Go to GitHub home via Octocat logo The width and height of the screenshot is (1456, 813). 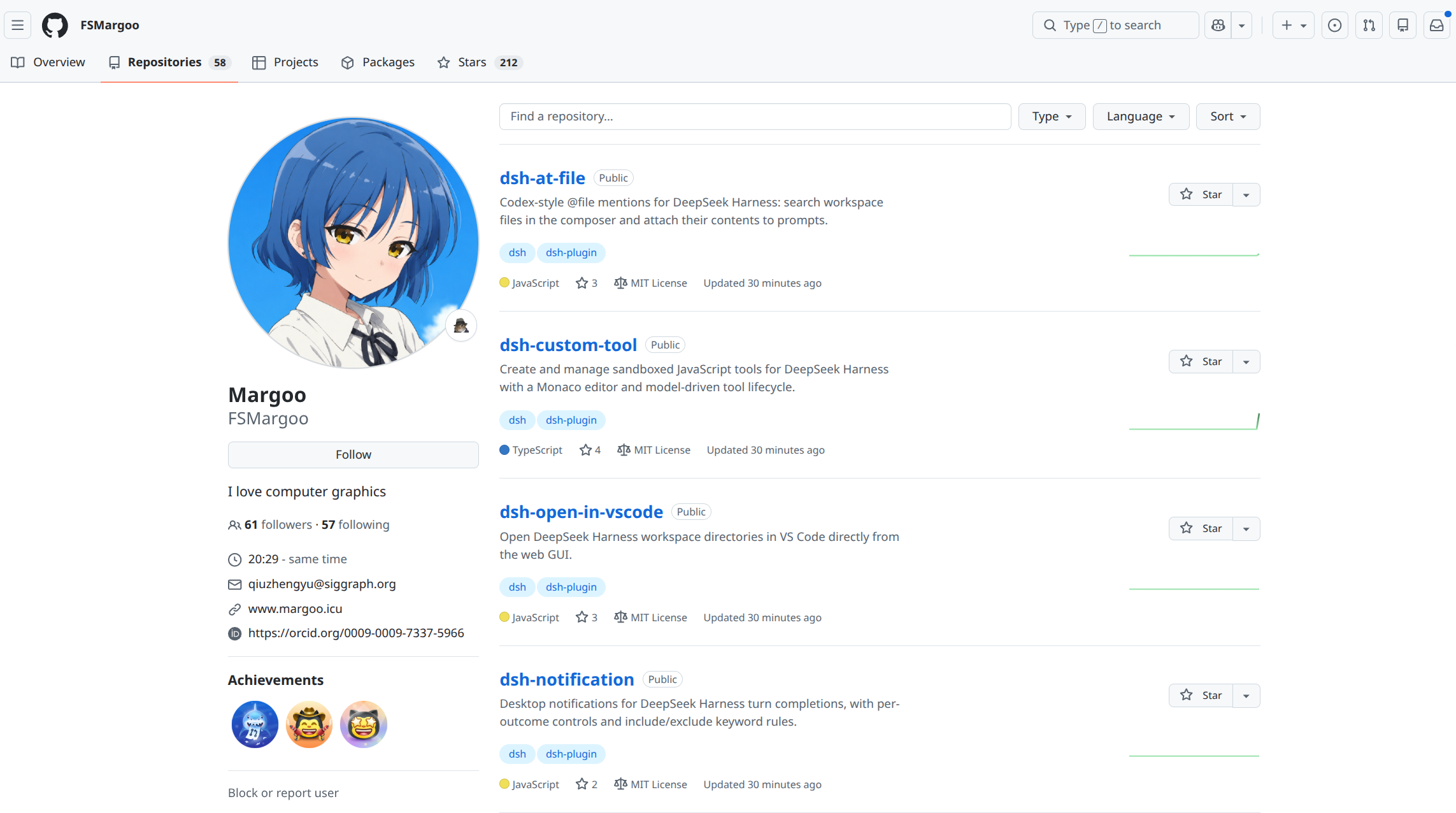click(55, 25)
